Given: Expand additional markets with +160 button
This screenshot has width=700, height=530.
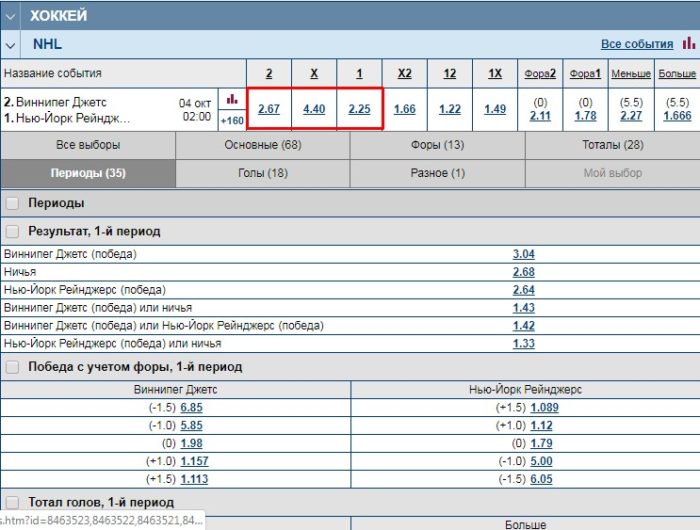Looking at the screenshot, I should (232, 120).
